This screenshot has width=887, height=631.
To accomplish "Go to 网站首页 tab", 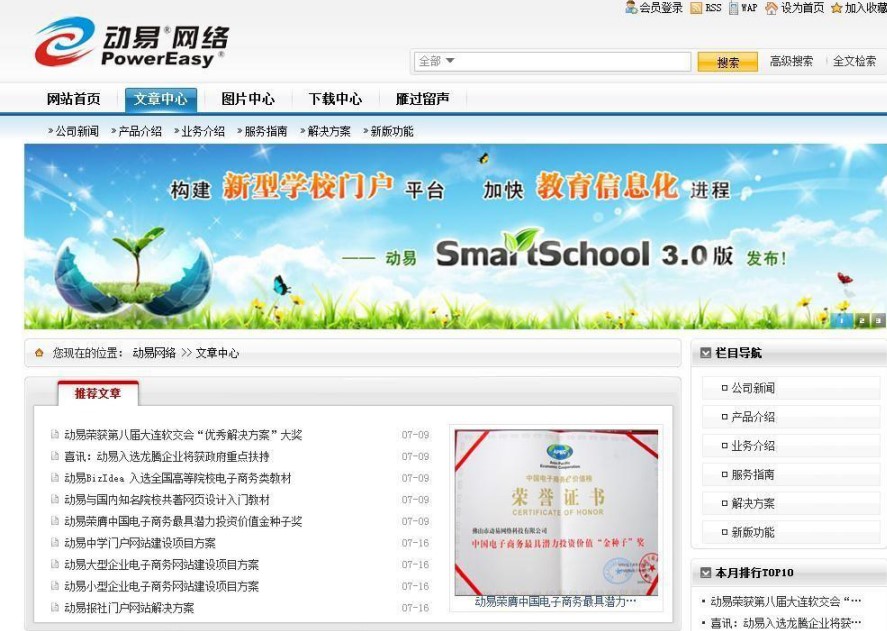I will (74, 99).
